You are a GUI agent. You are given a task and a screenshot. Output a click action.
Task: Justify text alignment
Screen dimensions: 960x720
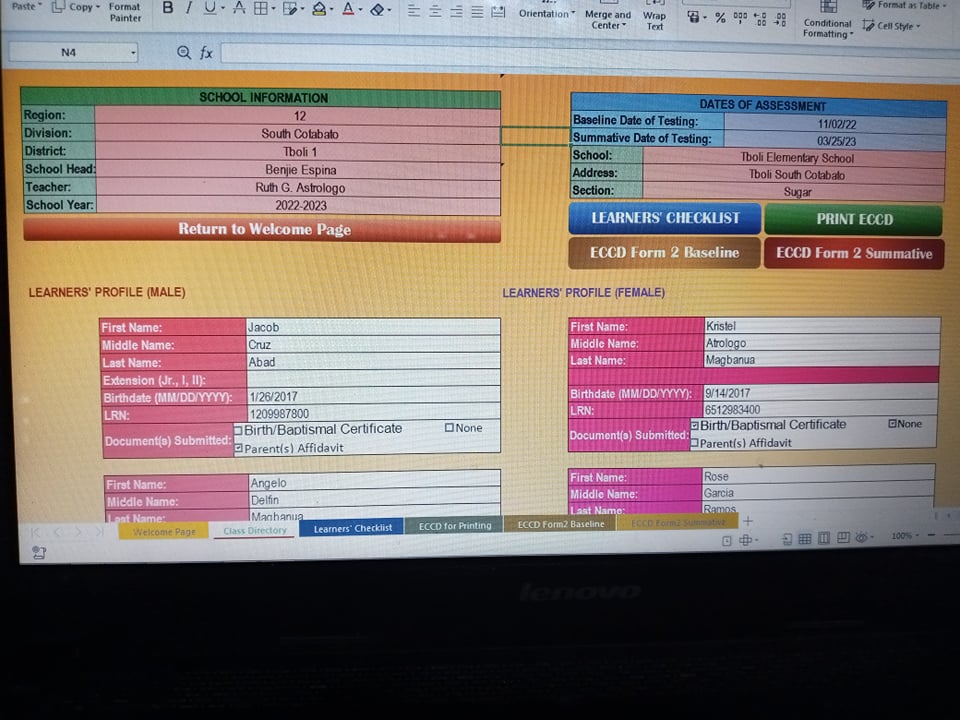[477, 12]
